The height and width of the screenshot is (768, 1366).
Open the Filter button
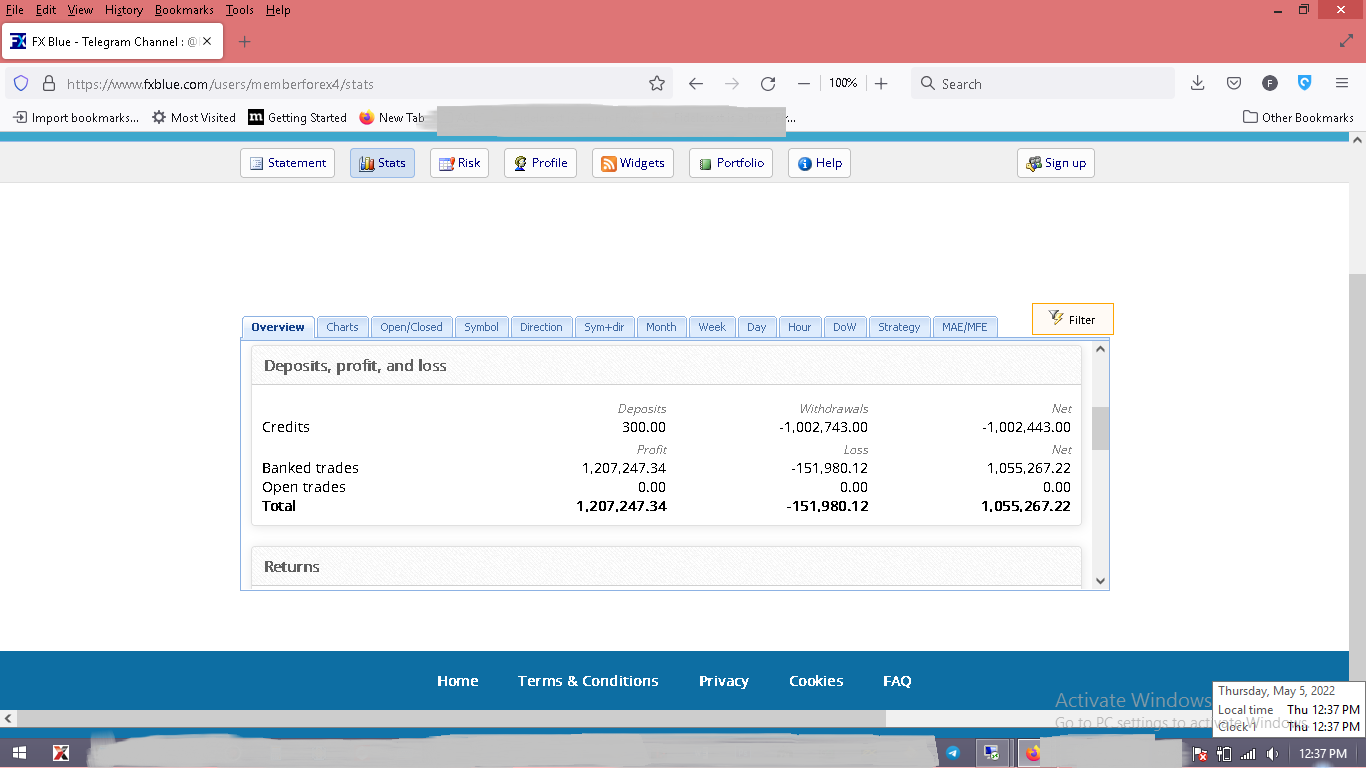pyautogui.click(x=1072, y=319)
